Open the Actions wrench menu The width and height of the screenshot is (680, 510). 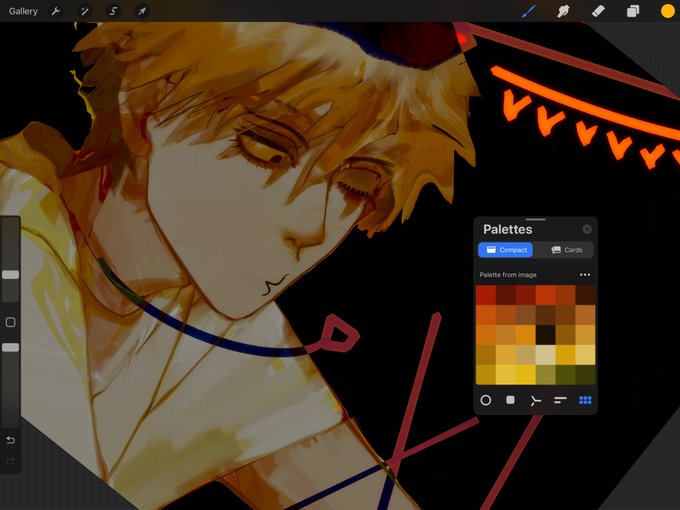[x=56, y=11]
